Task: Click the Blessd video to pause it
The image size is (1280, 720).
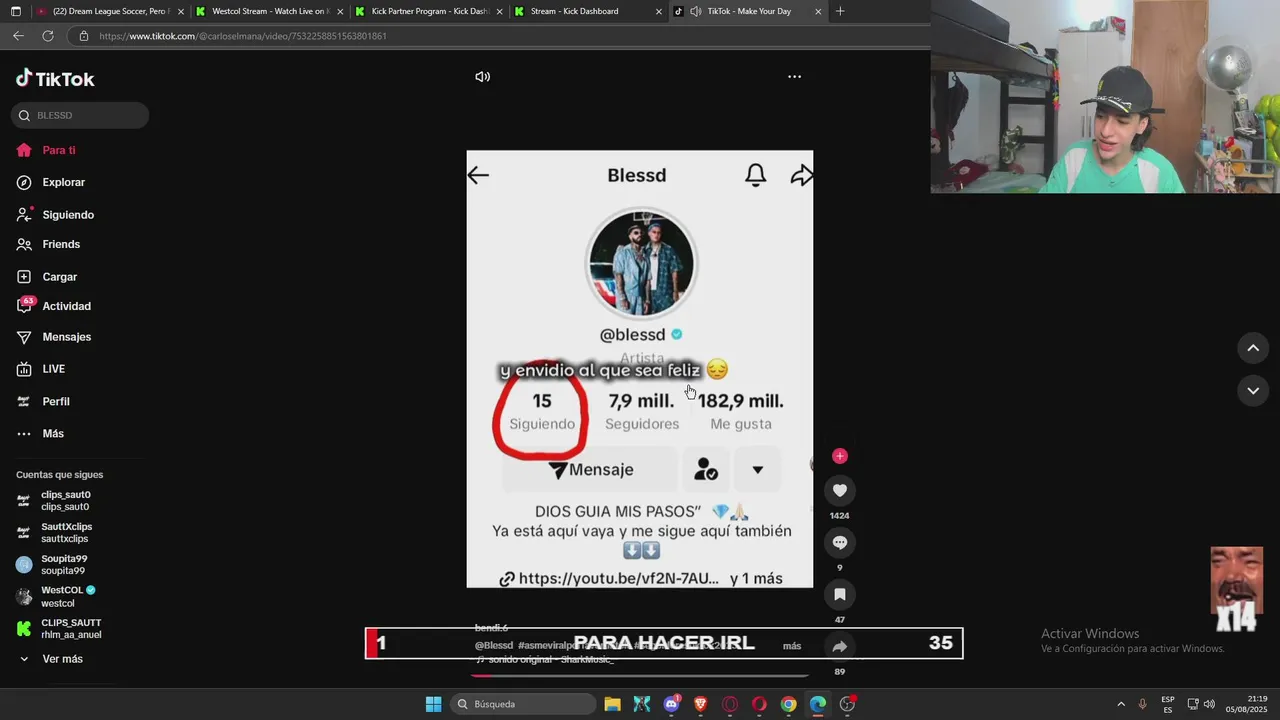Action: 640,369
